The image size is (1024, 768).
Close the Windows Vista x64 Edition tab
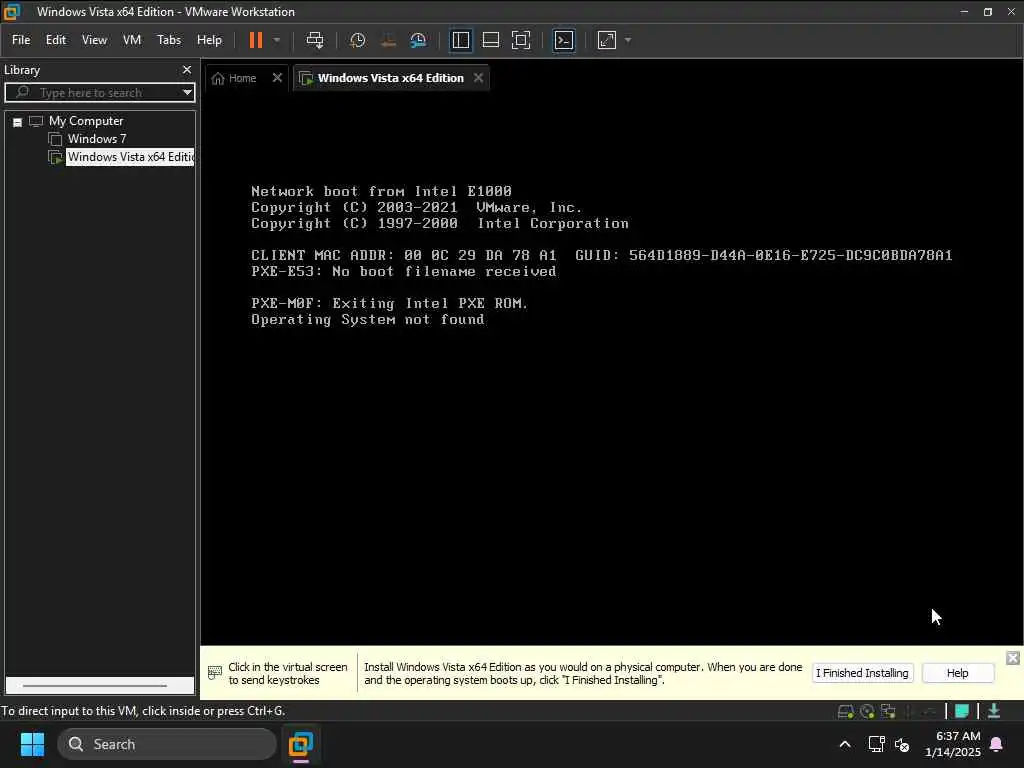(x=479, y=78)
